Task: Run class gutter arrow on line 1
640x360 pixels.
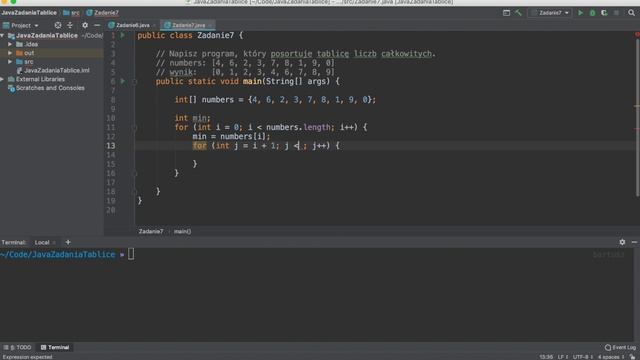Action: coord(122,36)
